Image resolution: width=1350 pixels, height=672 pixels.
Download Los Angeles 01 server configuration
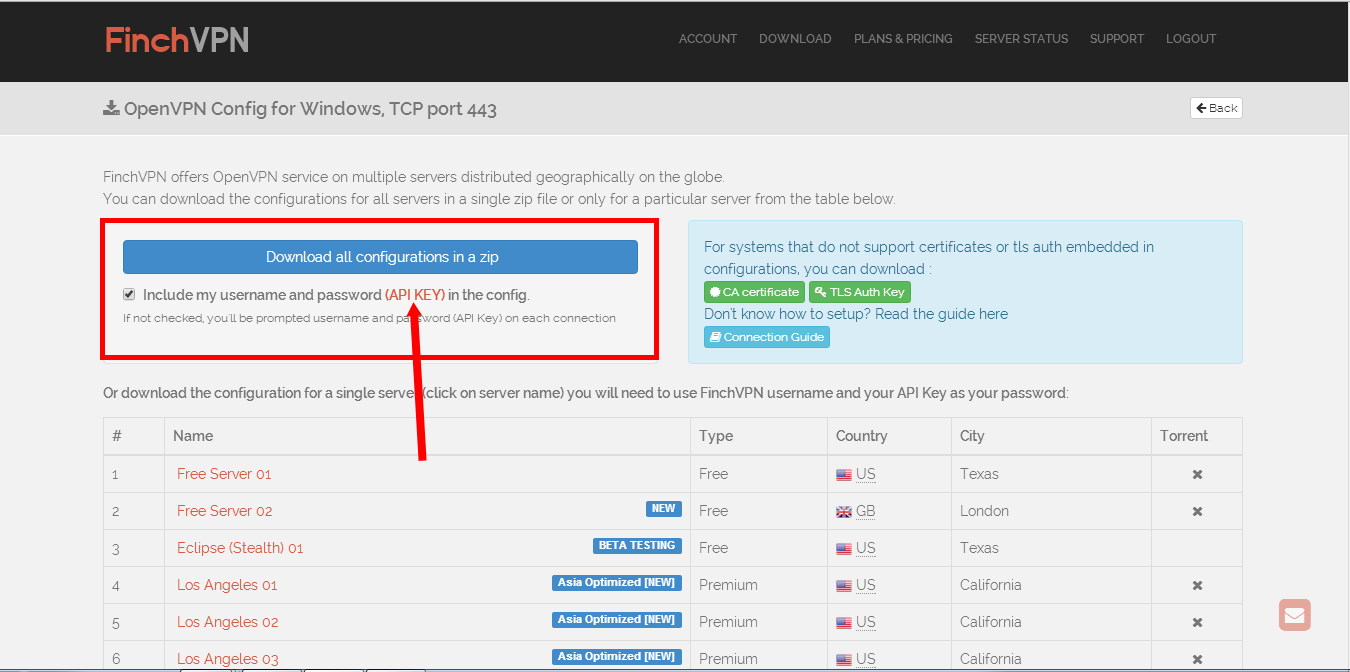pyautogui.click(x=227, y=585)
